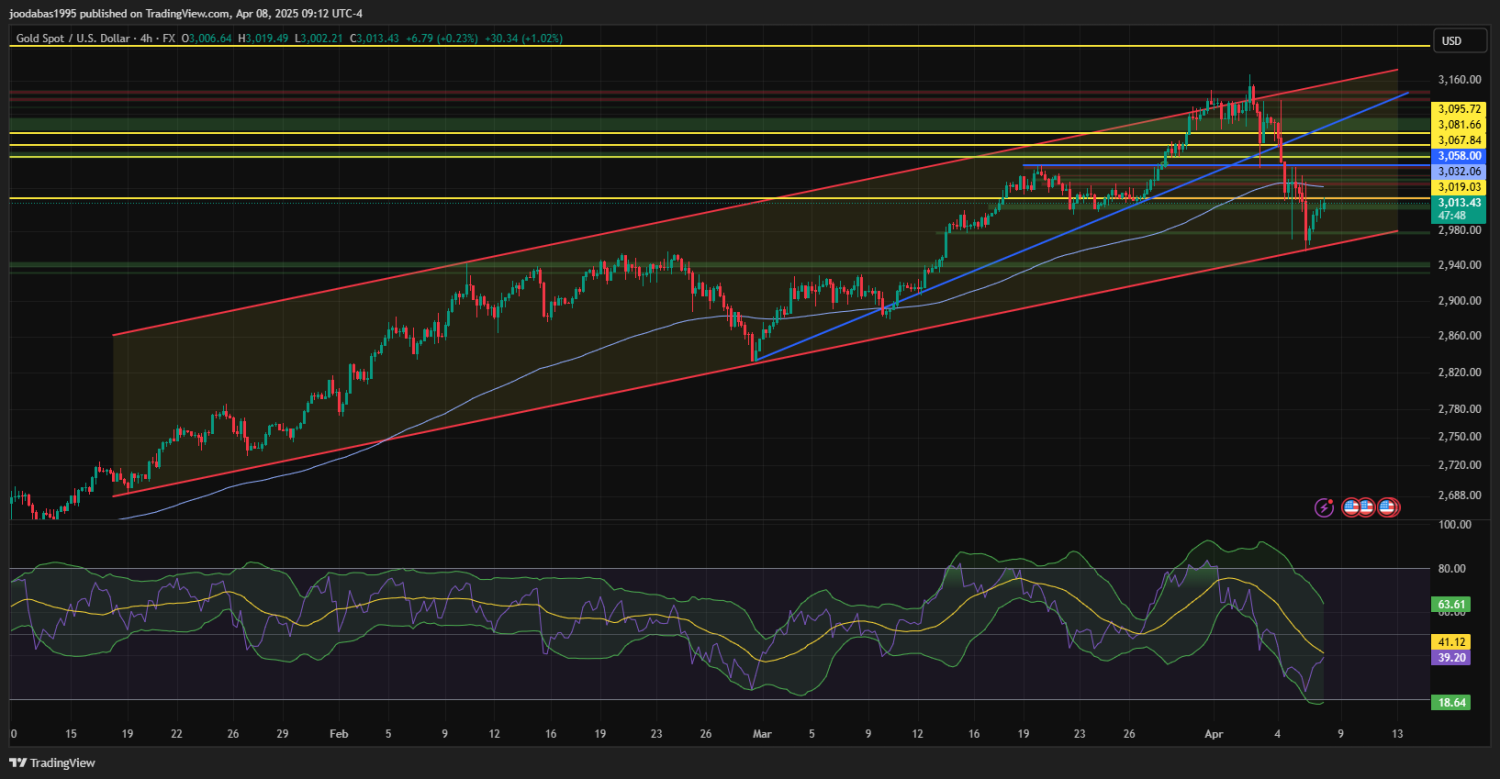Click the Feb label on the time axis

pyautogui.click(x=338, y=733)
